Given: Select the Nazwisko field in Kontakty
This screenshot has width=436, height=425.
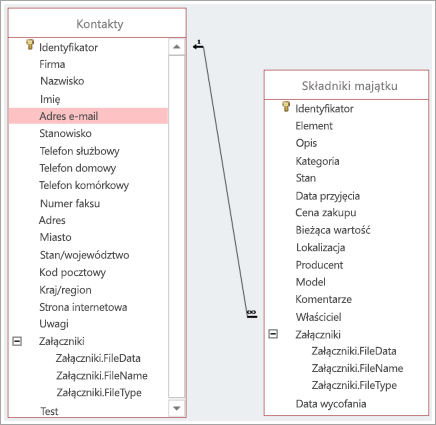Looking at the screenshot, I should (62, 81).
